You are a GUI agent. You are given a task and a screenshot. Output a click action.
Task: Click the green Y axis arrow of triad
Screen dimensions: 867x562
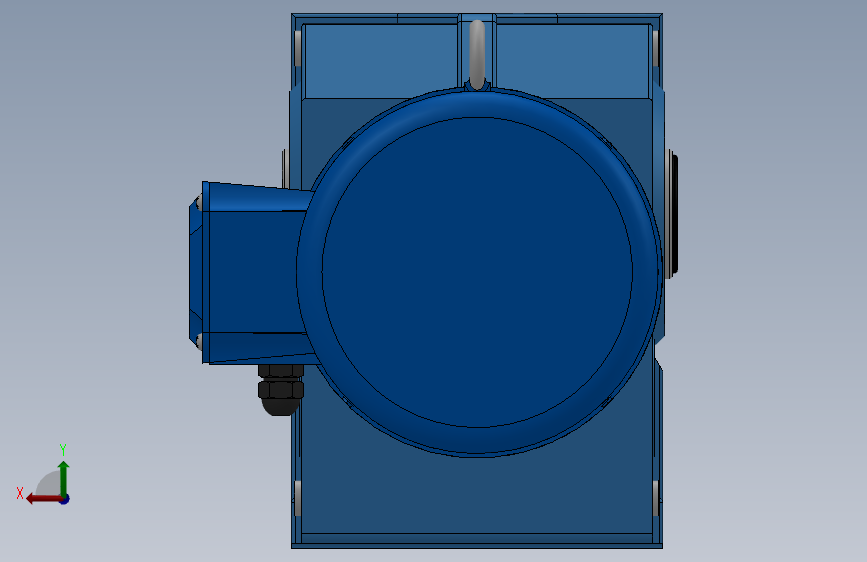(64, 478)
